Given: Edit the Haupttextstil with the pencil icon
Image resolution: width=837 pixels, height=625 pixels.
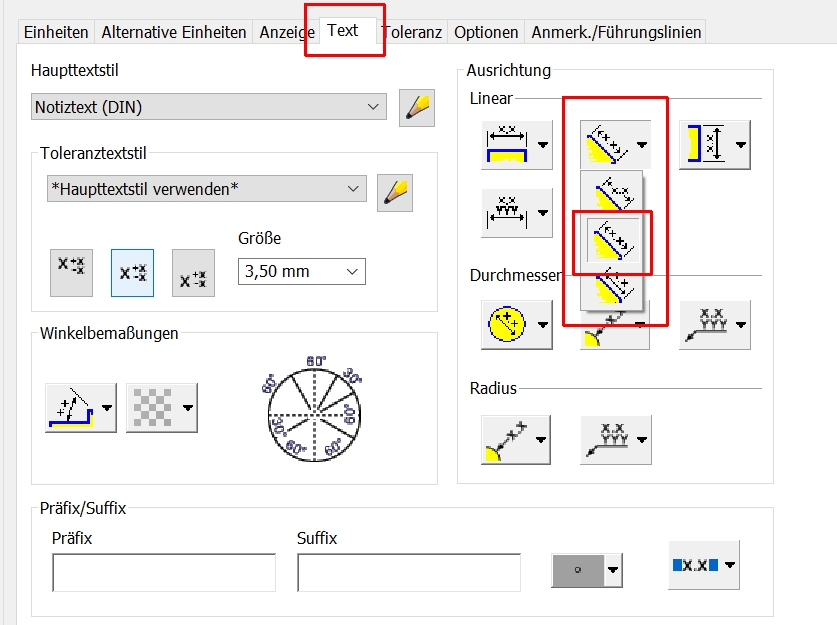Looking at the screenshot, I should point(417,107).
